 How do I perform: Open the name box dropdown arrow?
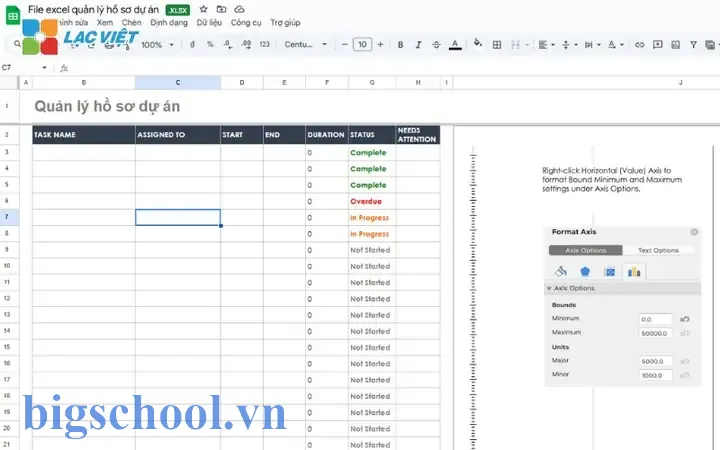coord(45,68)
